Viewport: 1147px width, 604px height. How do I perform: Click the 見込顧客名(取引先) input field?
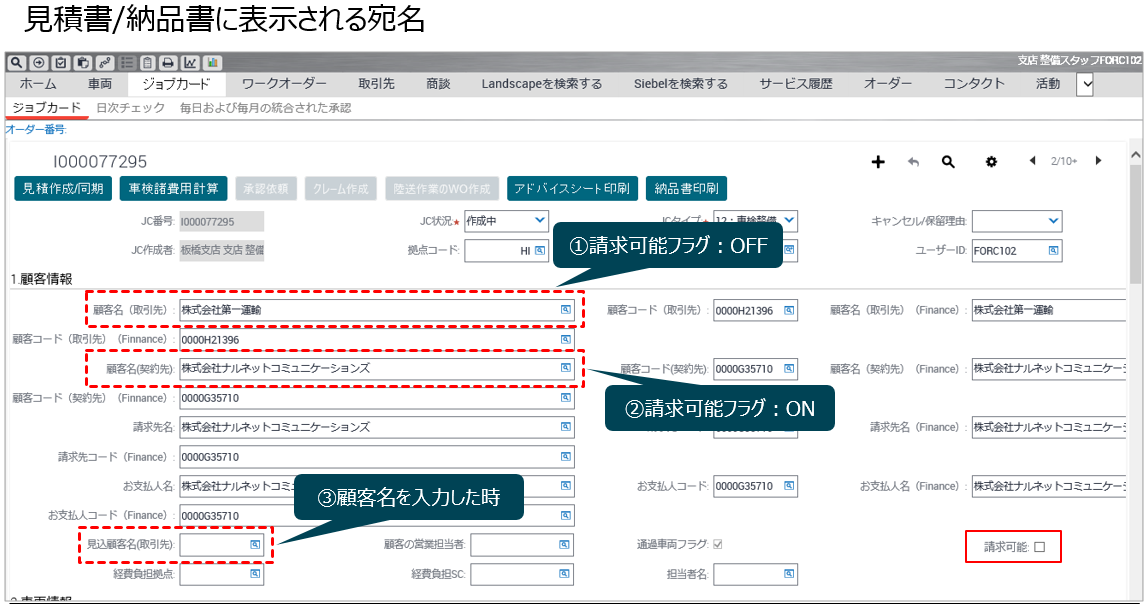[213, 545]
